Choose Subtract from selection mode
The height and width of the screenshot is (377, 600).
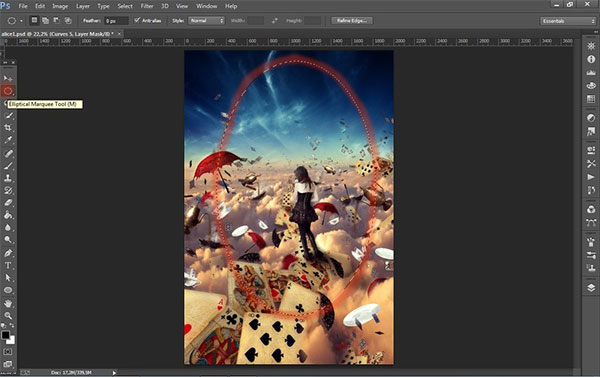[x=57, y=20]
